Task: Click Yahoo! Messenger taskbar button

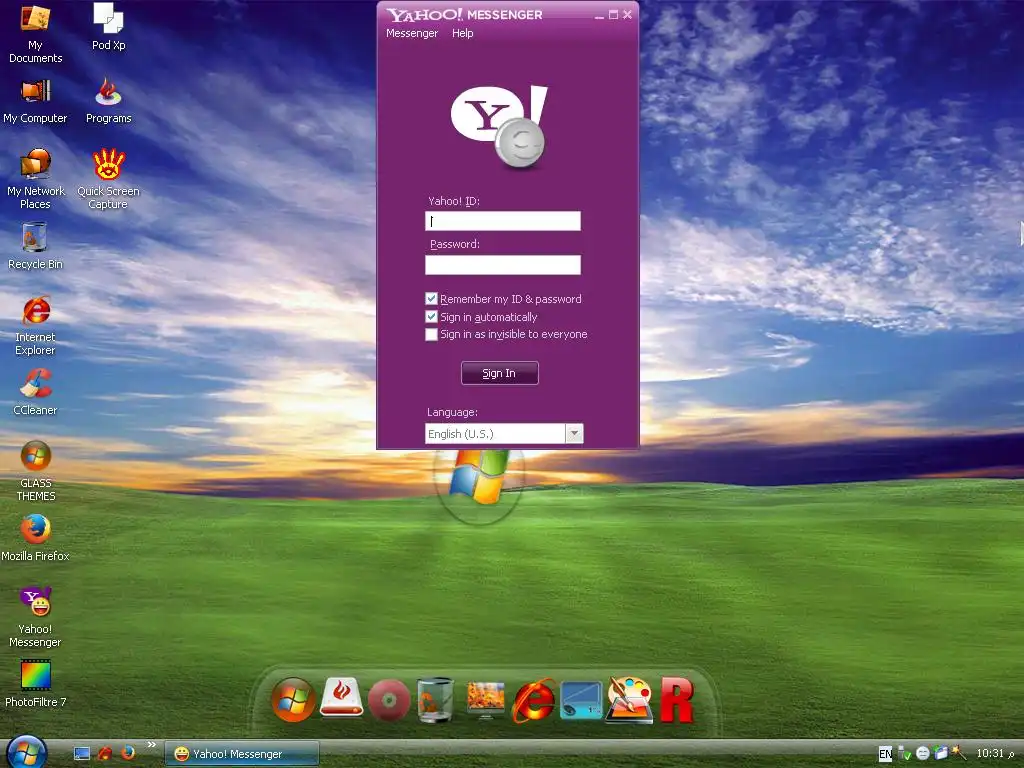Action: pyautogui.click(x=242, y=754)
